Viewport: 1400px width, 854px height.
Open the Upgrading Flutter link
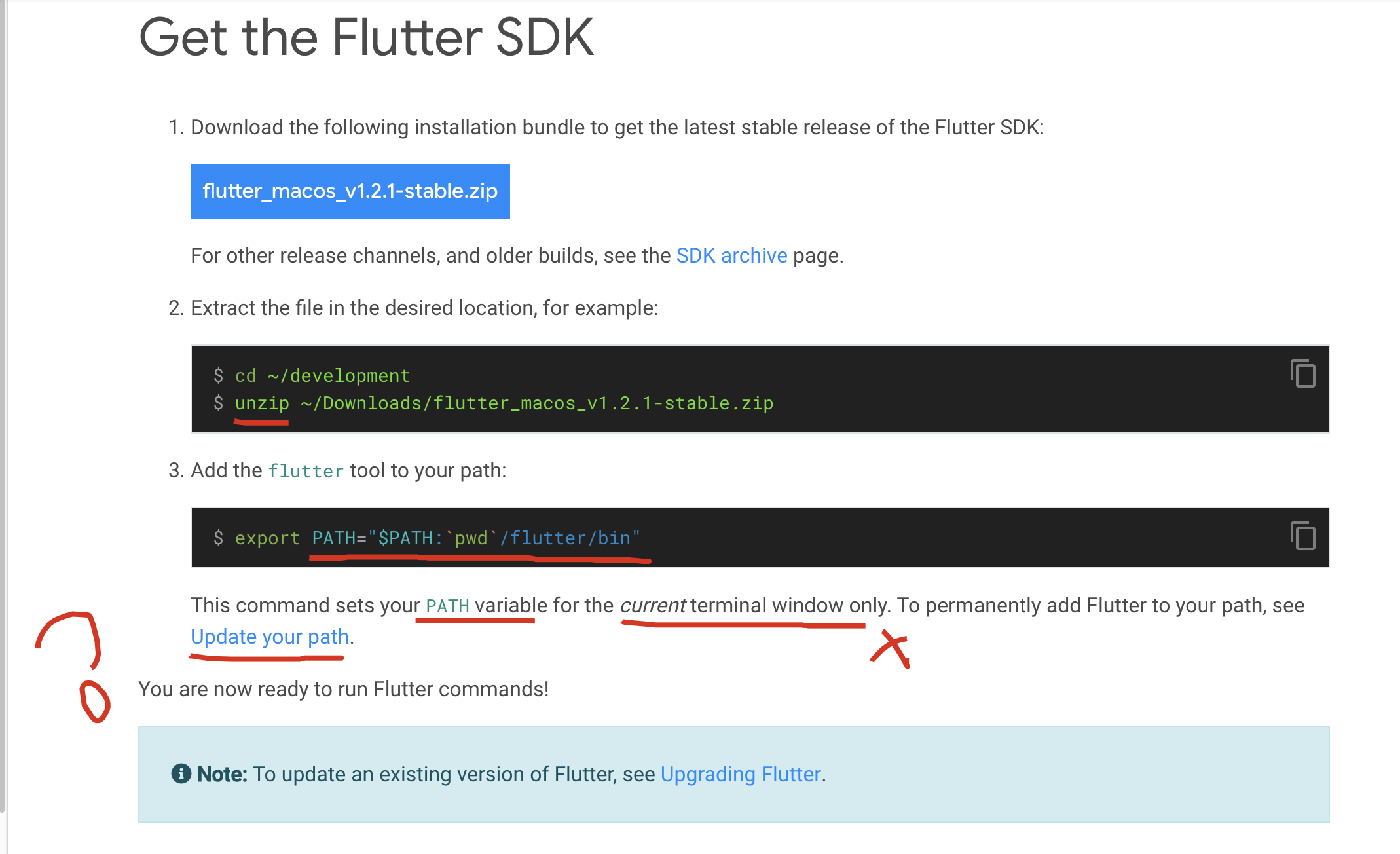coord(741,774)
